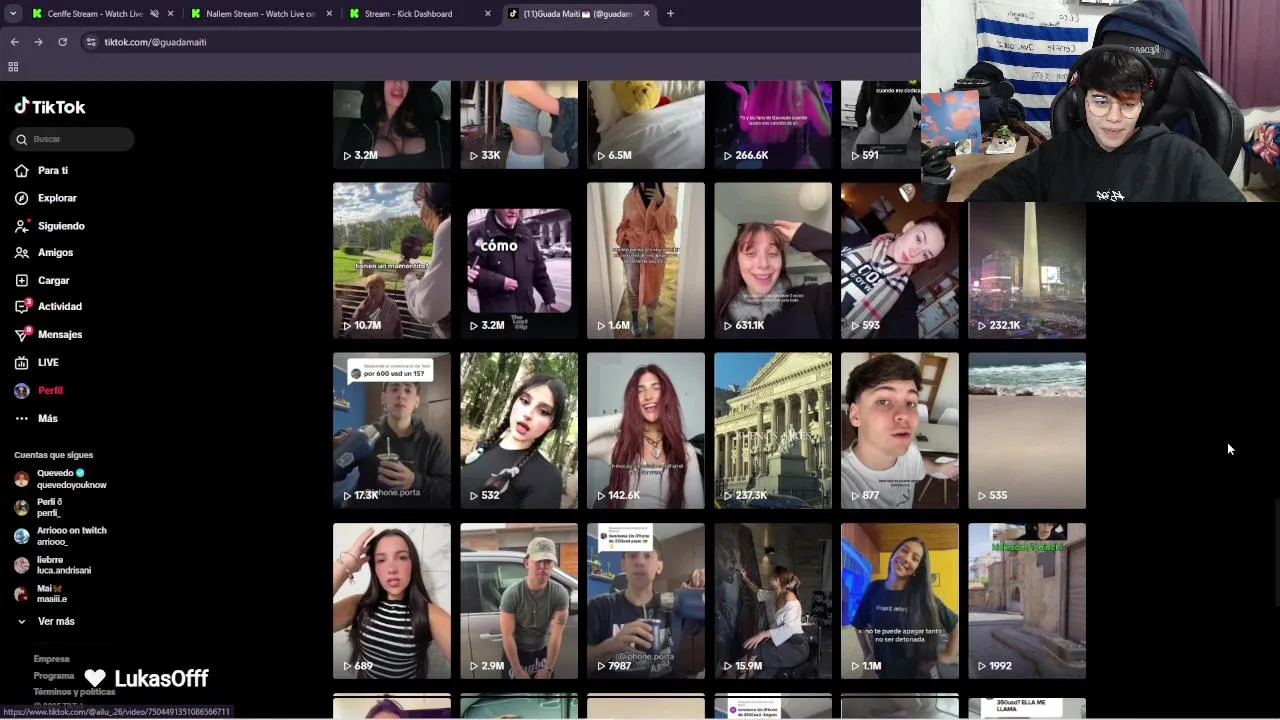This screenshot has width=1280, height=720.
Task: Click the search magnifier icon in Buscar
Action: 22,139
